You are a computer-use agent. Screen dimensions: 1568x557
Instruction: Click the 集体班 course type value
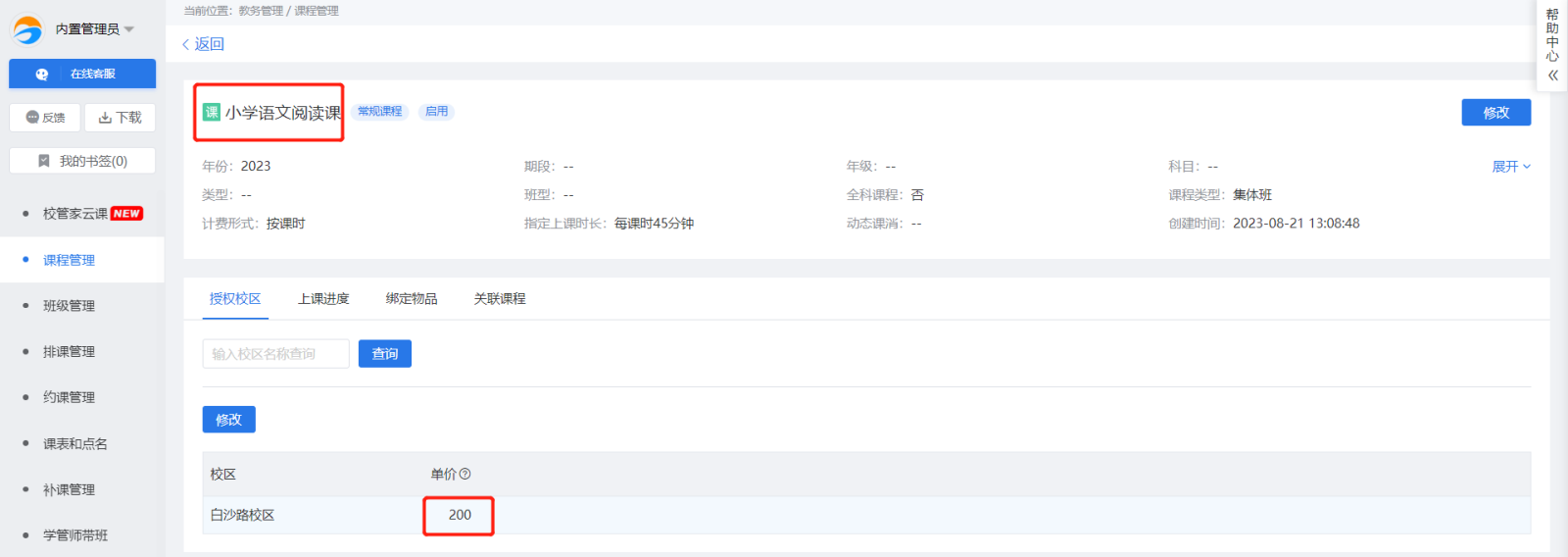pyautogui.click(x=1252, y=195)
